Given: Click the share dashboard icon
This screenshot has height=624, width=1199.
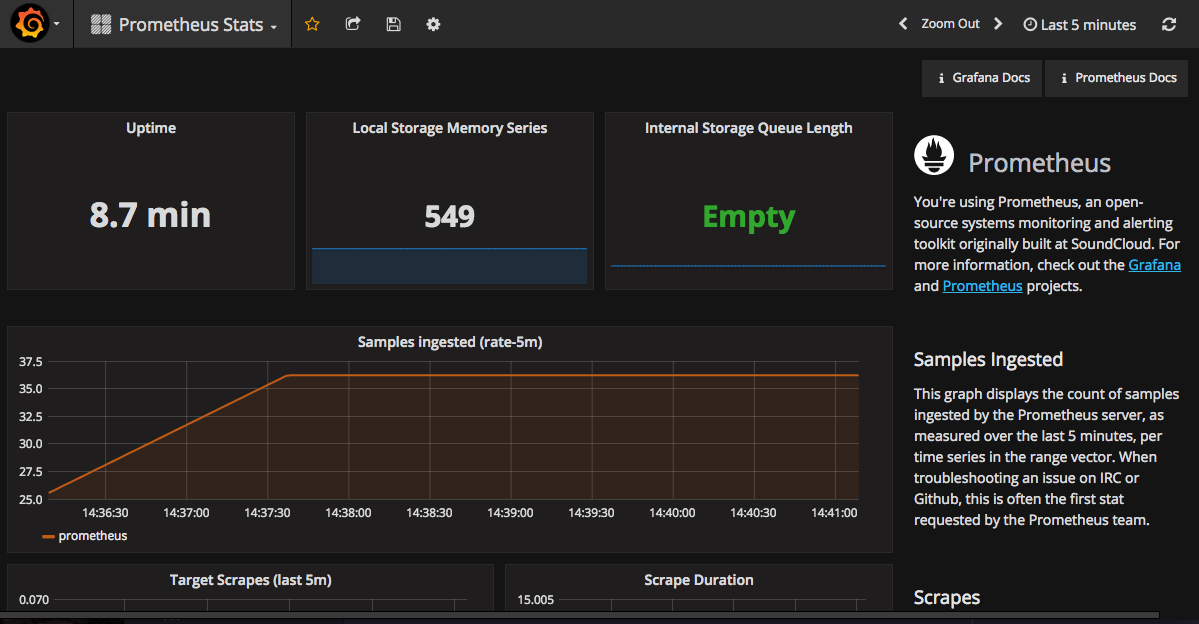Looking at the screenshot, I should coord(352,23).
